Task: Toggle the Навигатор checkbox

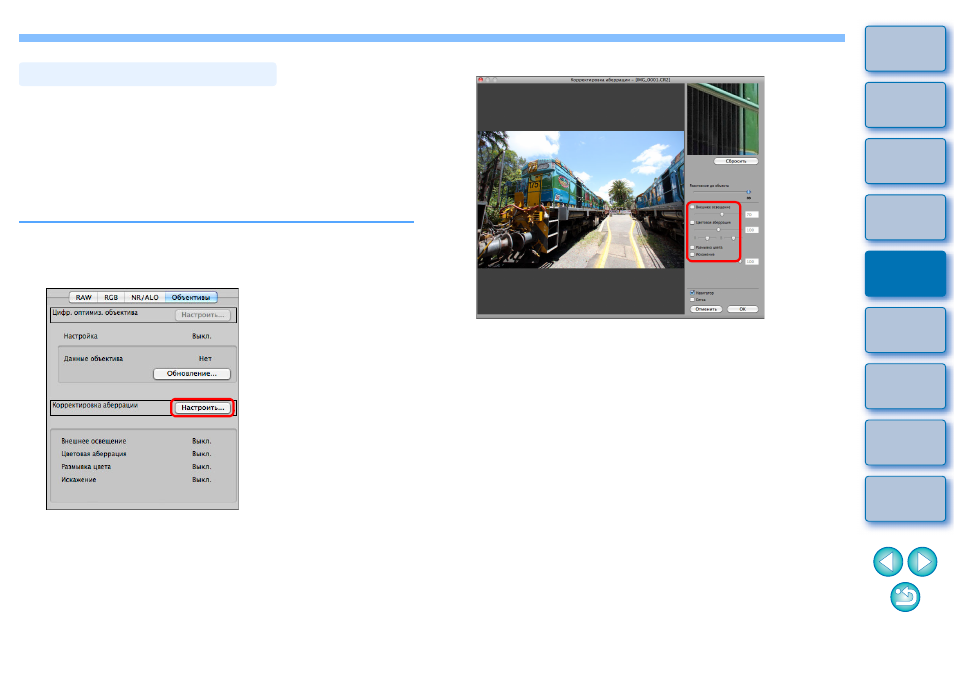Action: [692, 293]
